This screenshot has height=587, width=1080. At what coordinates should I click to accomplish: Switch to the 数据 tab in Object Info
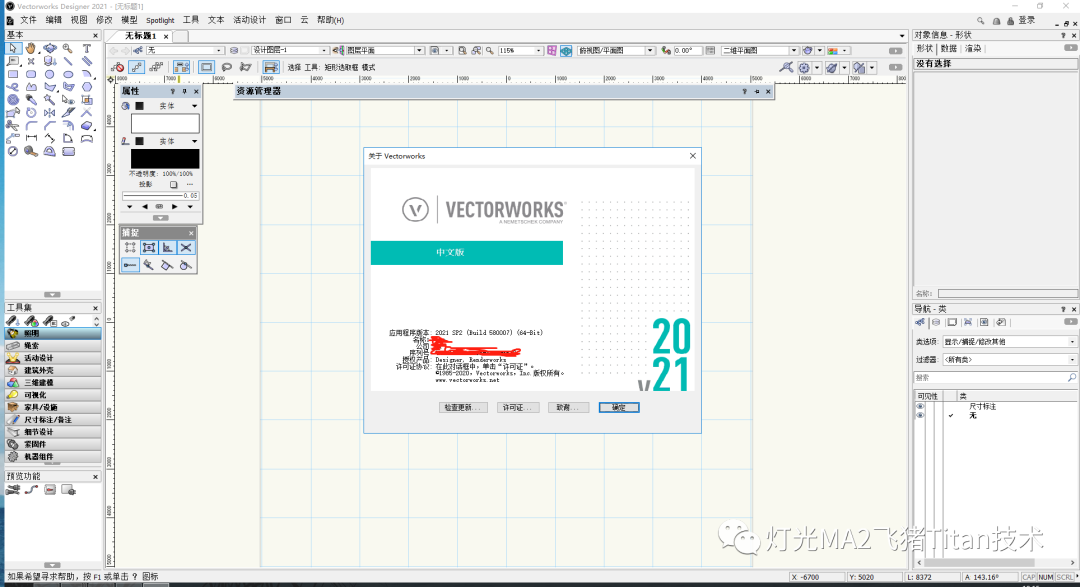(x=949, y=48)
